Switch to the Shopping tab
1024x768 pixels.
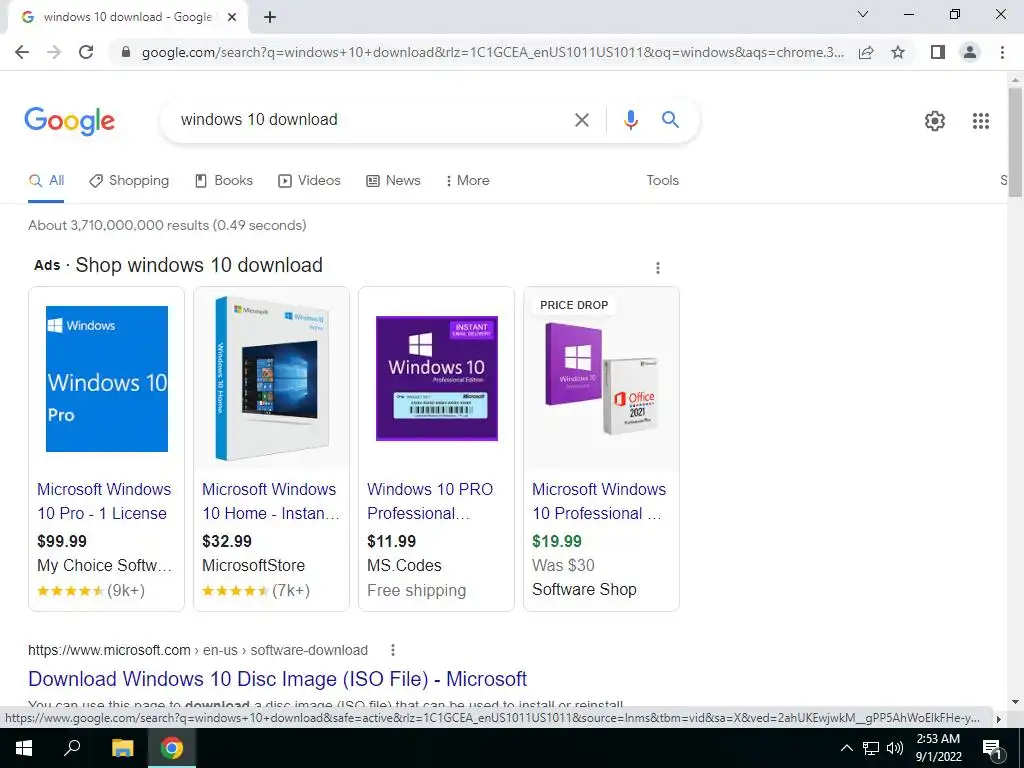(129, 181)
